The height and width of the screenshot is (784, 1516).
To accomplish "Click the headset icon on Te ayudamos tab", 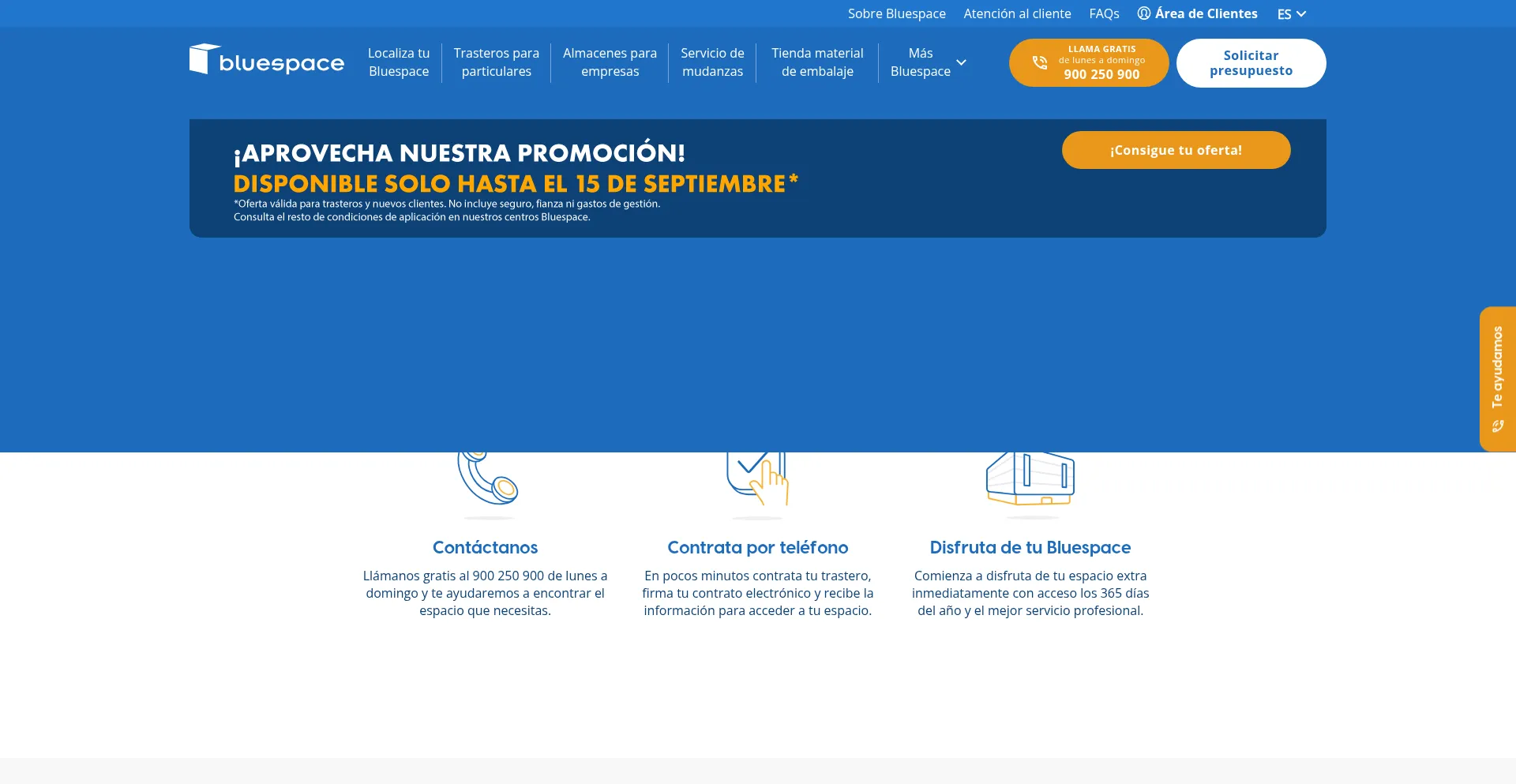I will (1497, 426).
